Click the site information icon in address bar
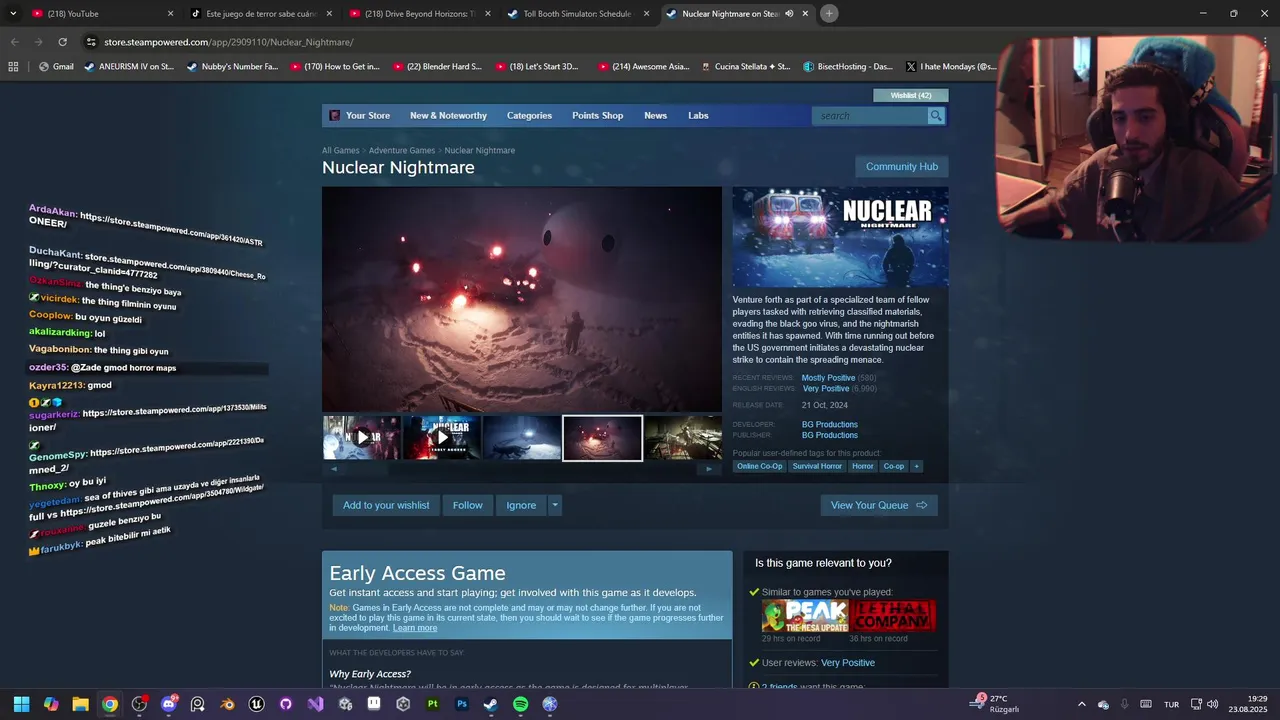The width and height of the screenshot is (1280, 720). tap(91, 42)
